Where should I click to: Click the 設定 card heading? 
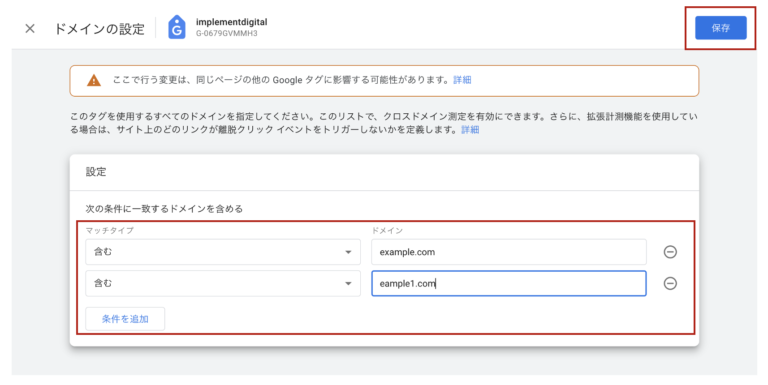(x=96, y=172)
